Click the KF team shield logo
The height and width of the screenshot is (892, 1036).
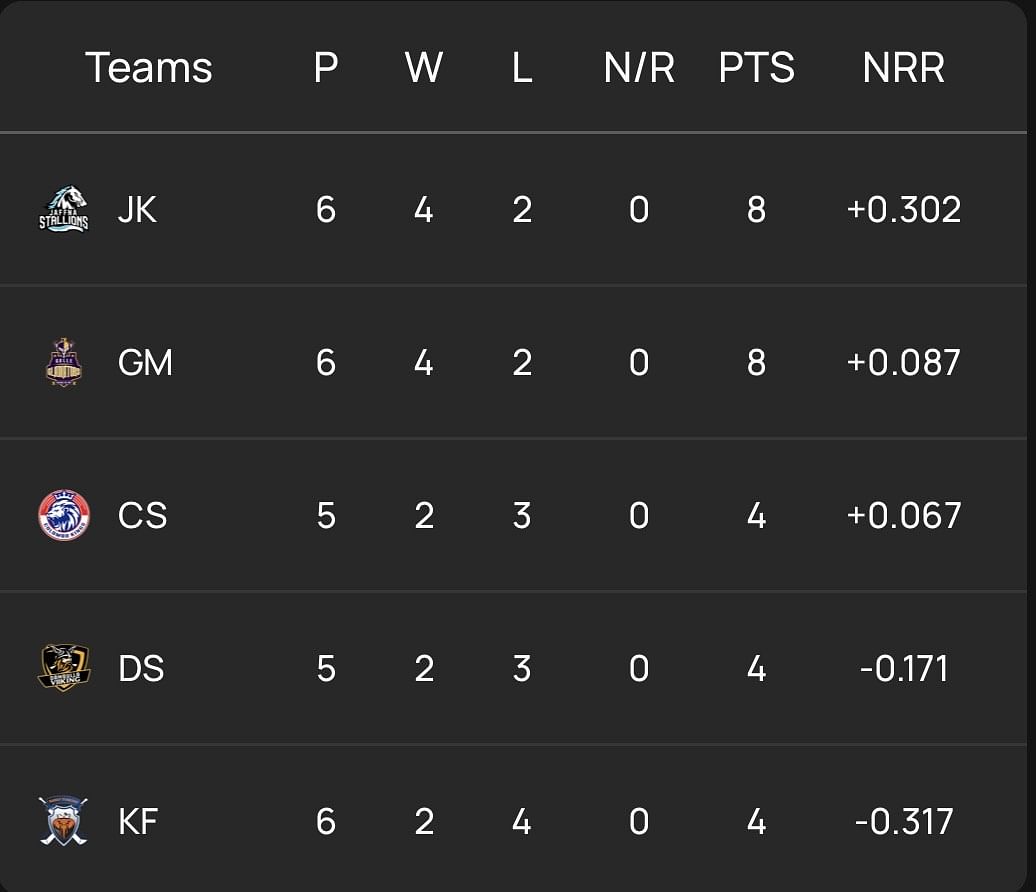click(x=64, y=821)
